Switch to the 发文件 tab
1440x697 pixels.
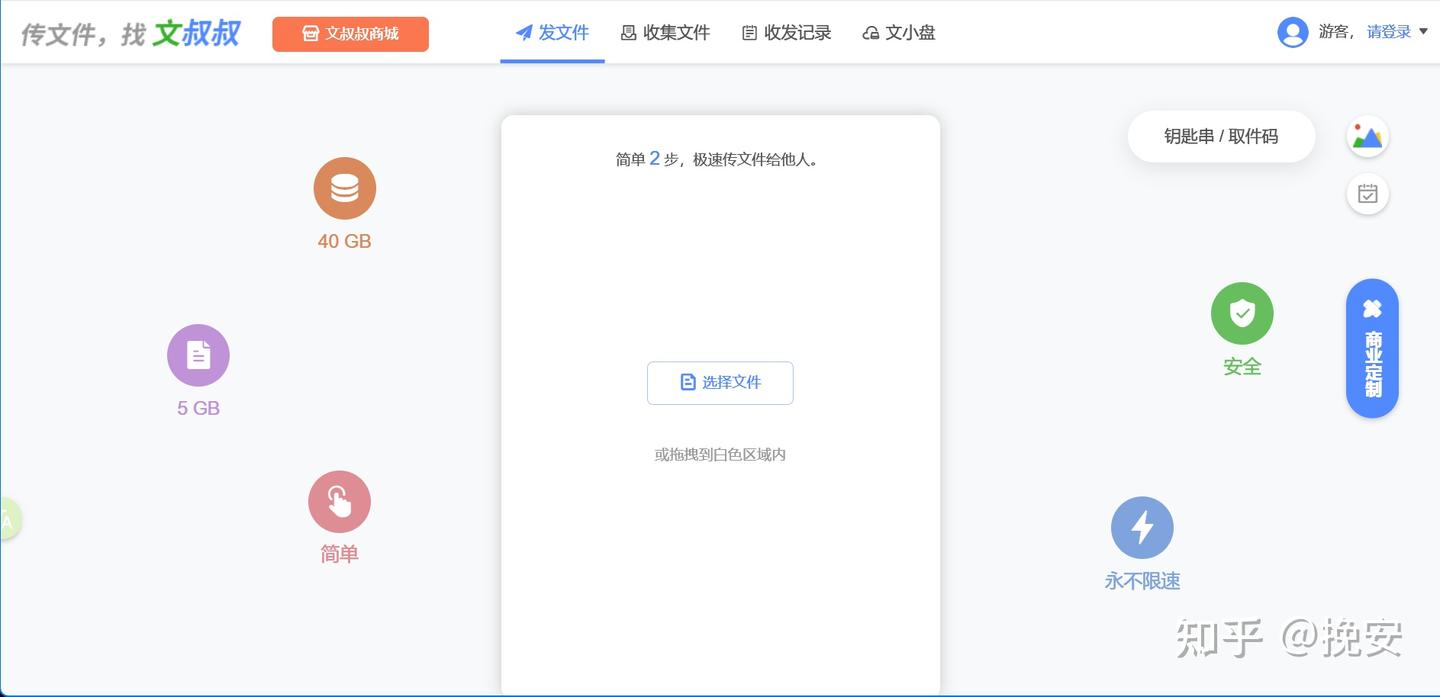[552, 33]
